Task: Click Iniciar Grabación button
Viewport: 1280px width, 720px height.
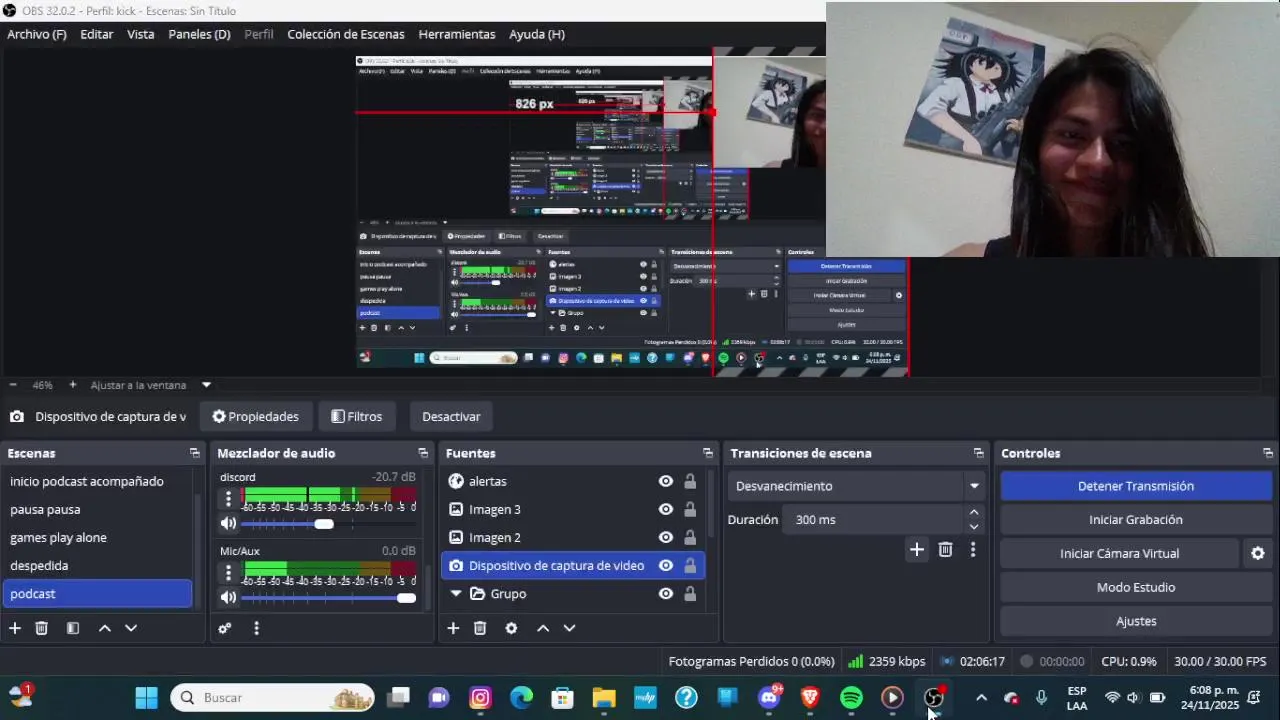Action: click(x=1136, y=520)
